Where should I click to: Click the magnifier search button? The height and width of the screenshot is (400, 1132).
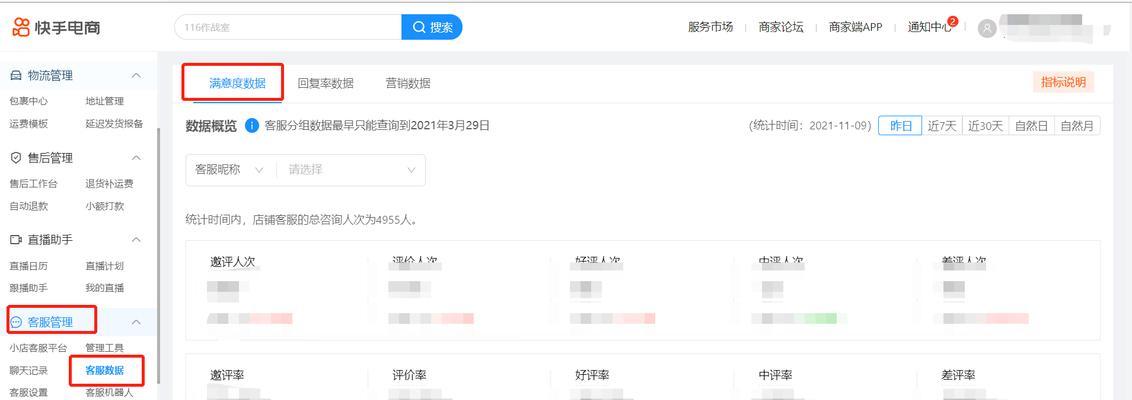coord(432,27)
